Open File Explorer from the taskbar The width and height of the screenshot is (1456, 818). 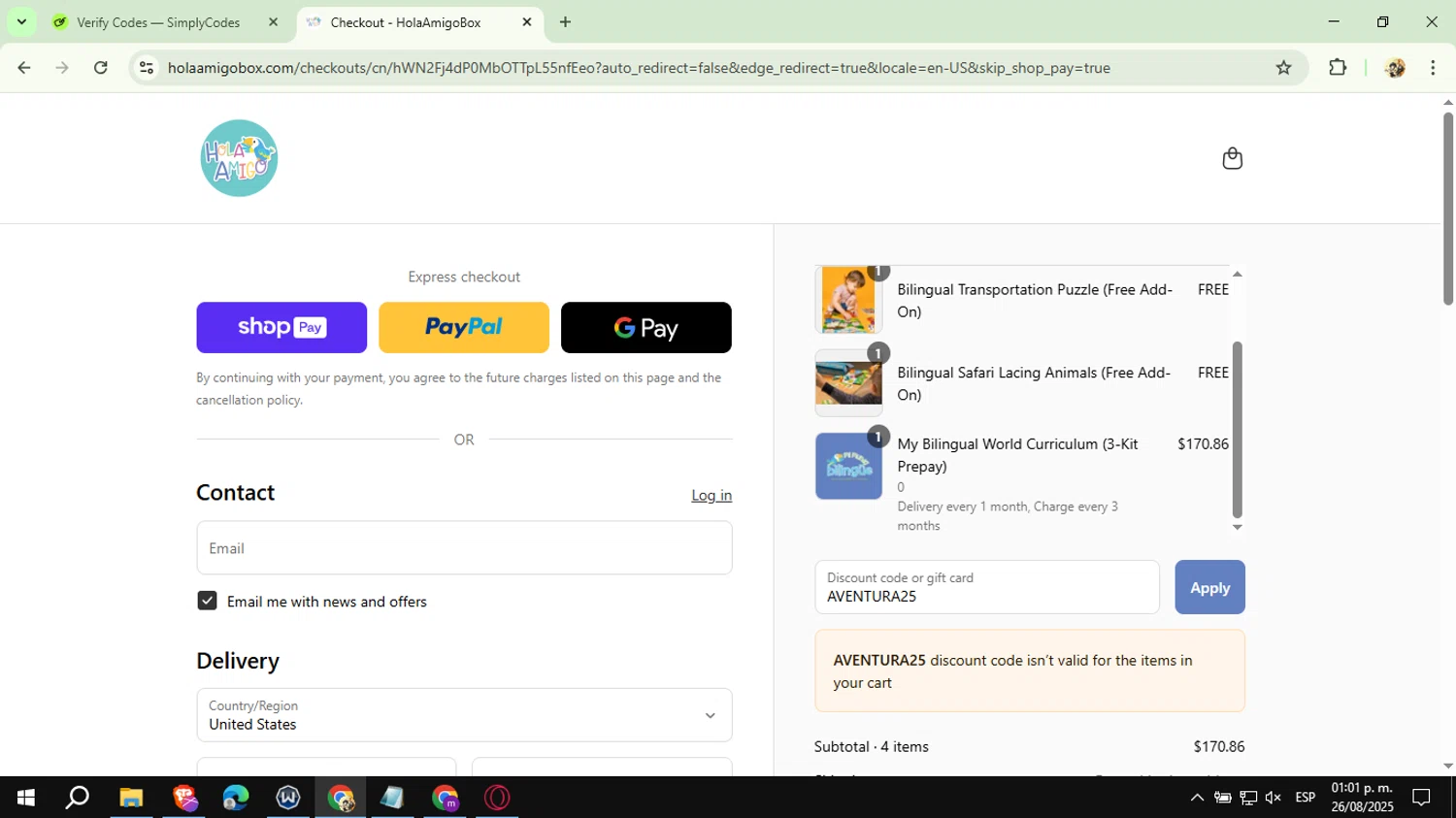pyautogui.click(x=131, y=798)
